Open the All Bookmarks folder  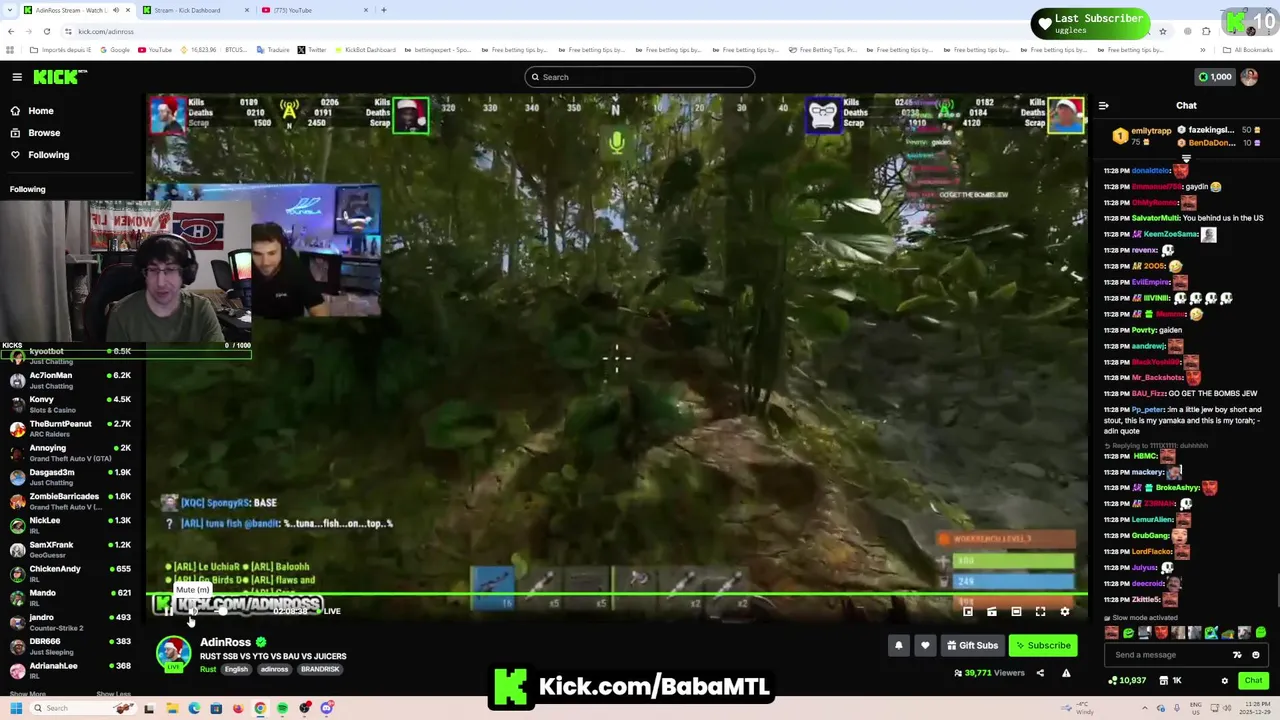click(1249, 50)
